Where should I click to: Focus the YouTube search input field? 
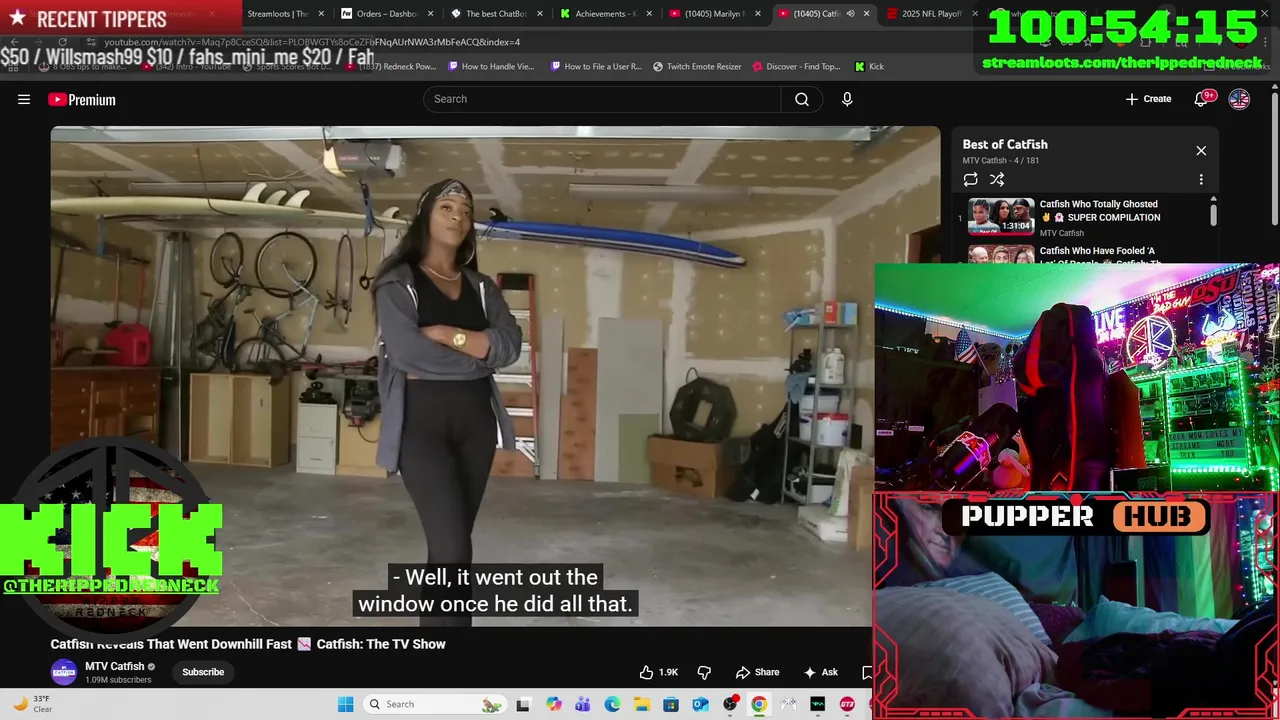[602, 99]
